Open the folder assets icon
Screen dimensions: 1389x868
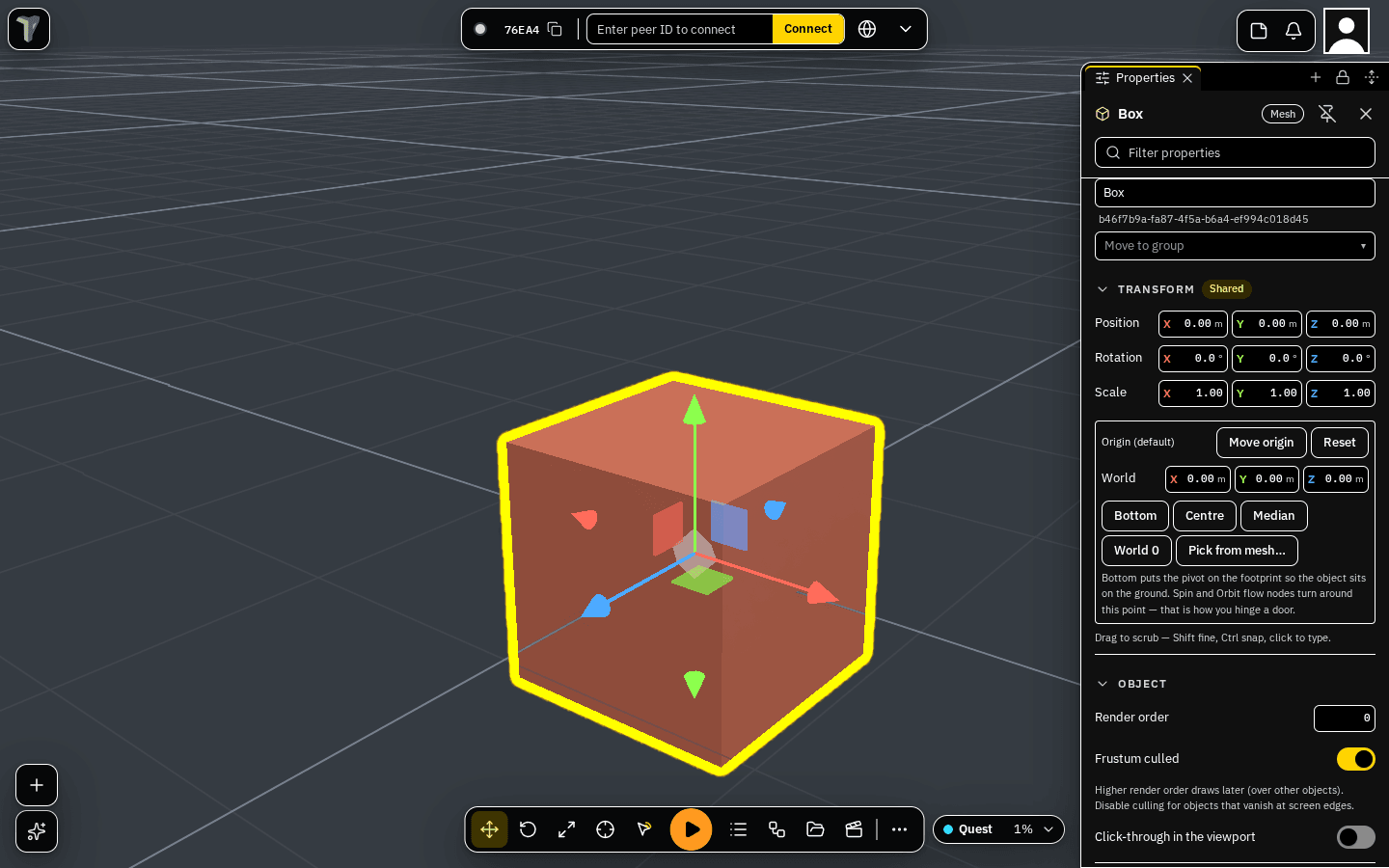(x=816, y=829)
